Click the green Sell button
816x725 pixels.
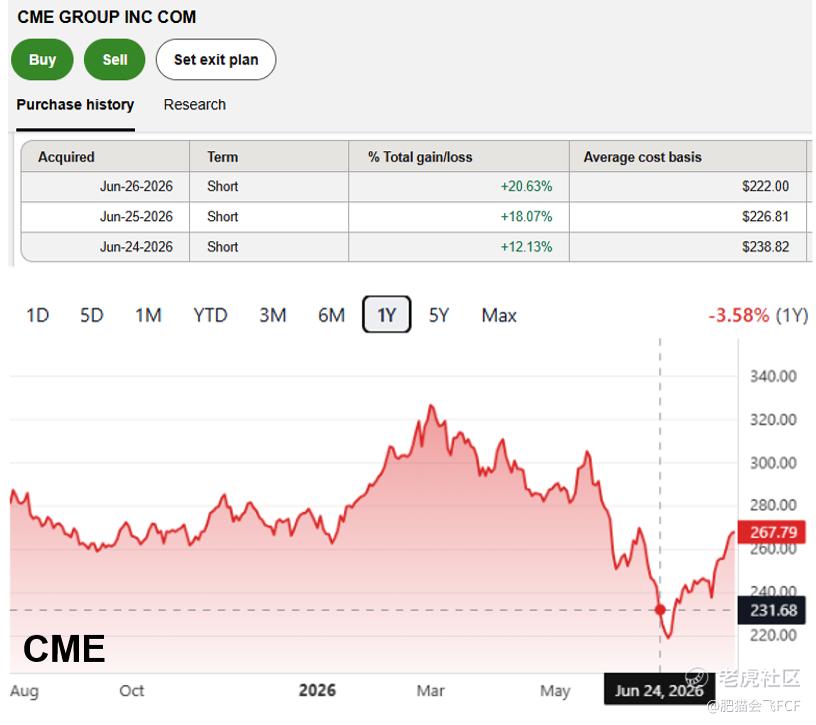(114, 60)
